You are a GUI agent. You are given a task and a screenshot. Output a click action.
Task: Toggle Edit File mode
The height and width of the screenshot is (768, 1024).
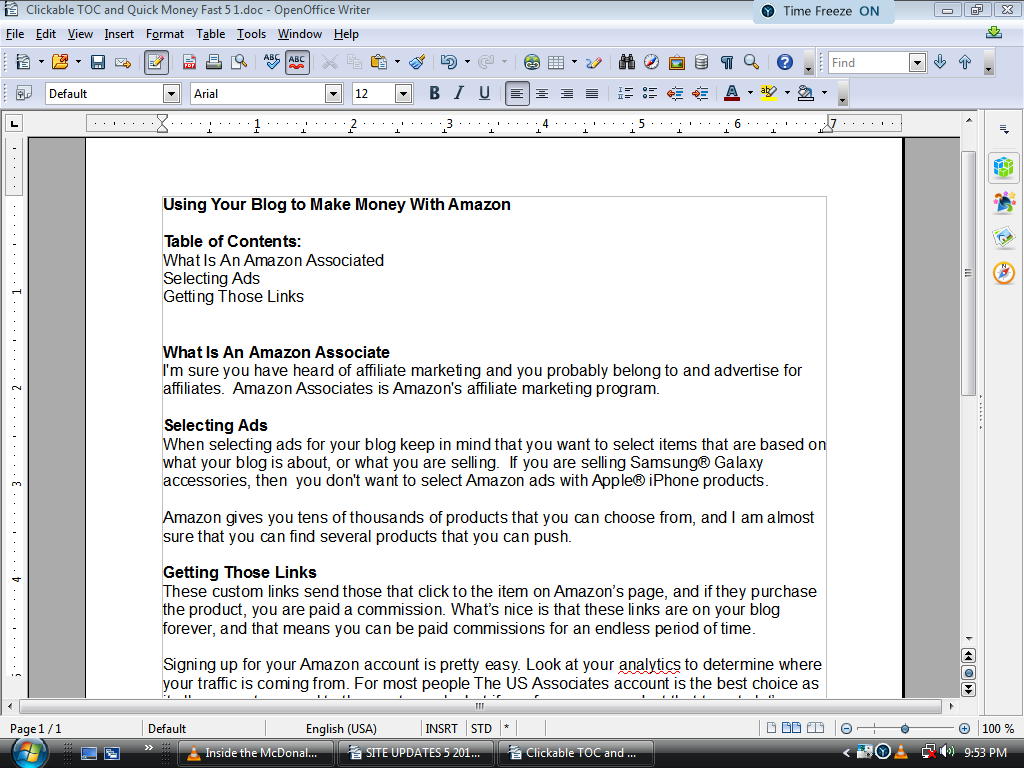click(x=156, y=62)
